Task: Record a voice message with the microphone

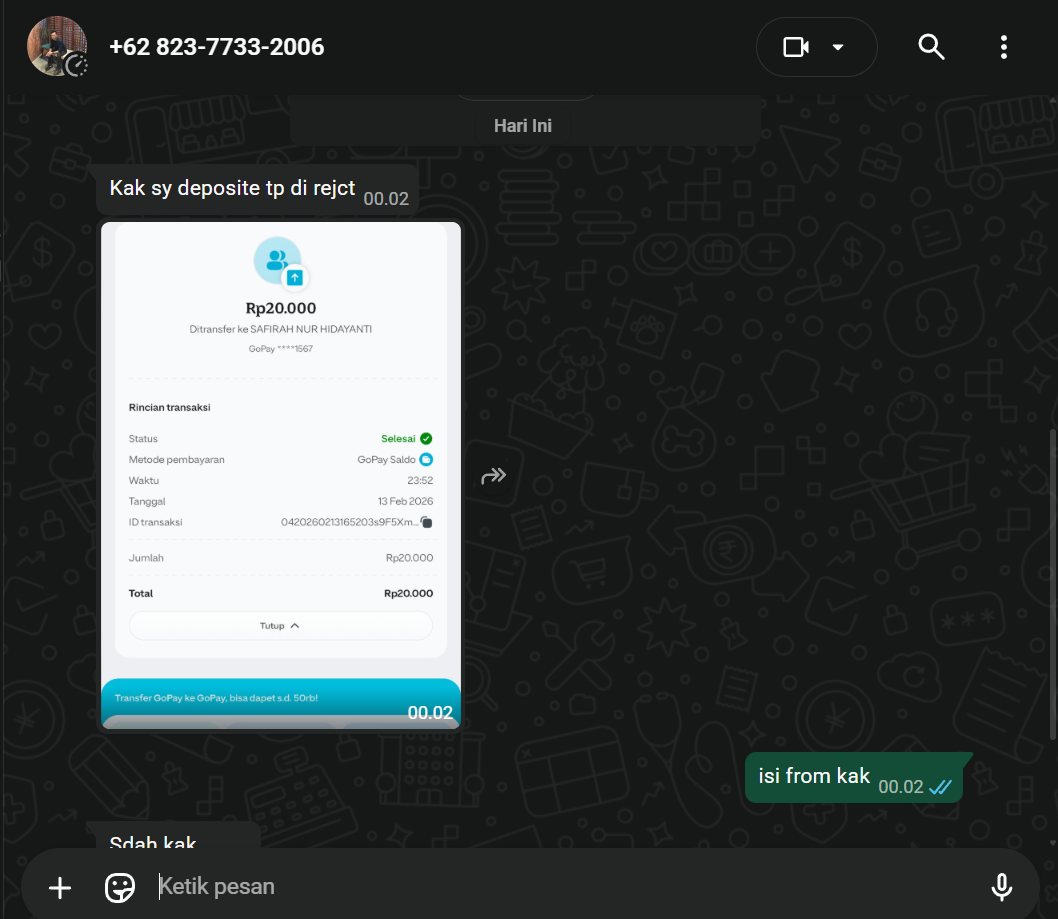Action: pos(1002,887)
